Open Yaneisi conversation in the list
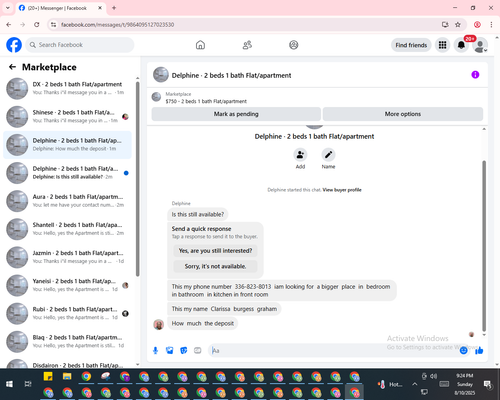Screen dimensions: 500x400 [x=67, y=285]
